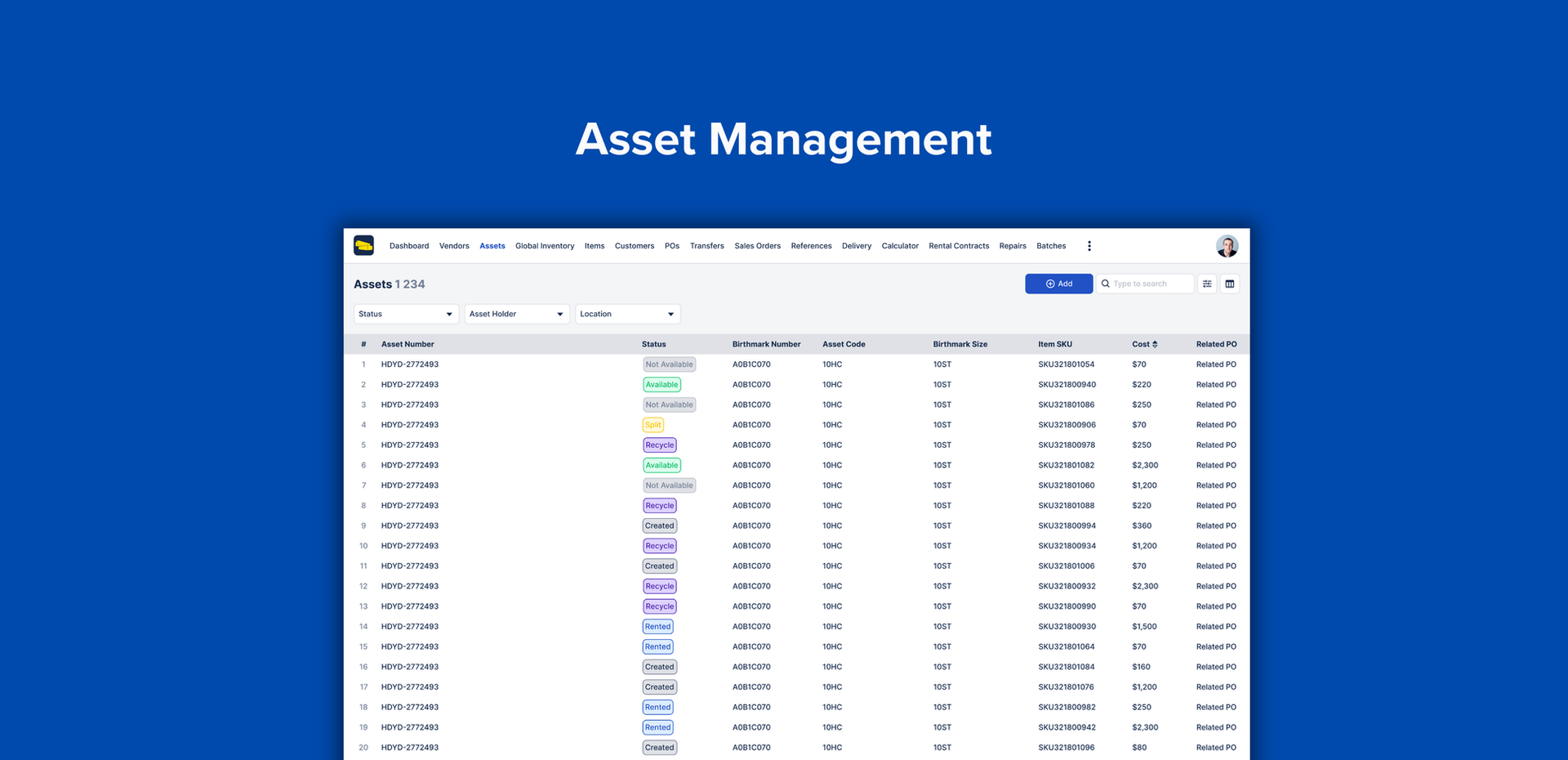Click the Item SKU column header

(1055, 344)
